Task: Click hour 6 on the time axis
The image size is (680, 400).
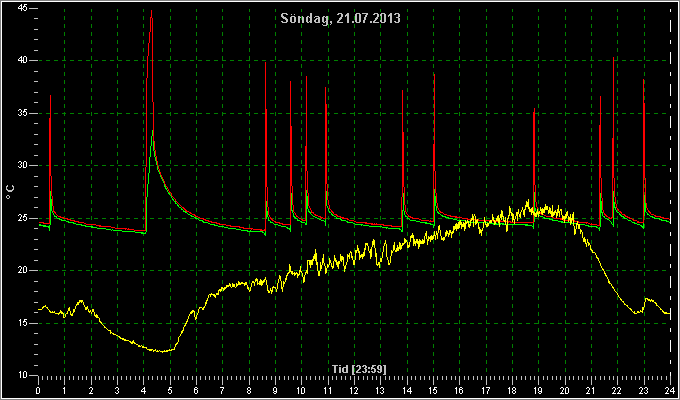Action: [196, 390]
